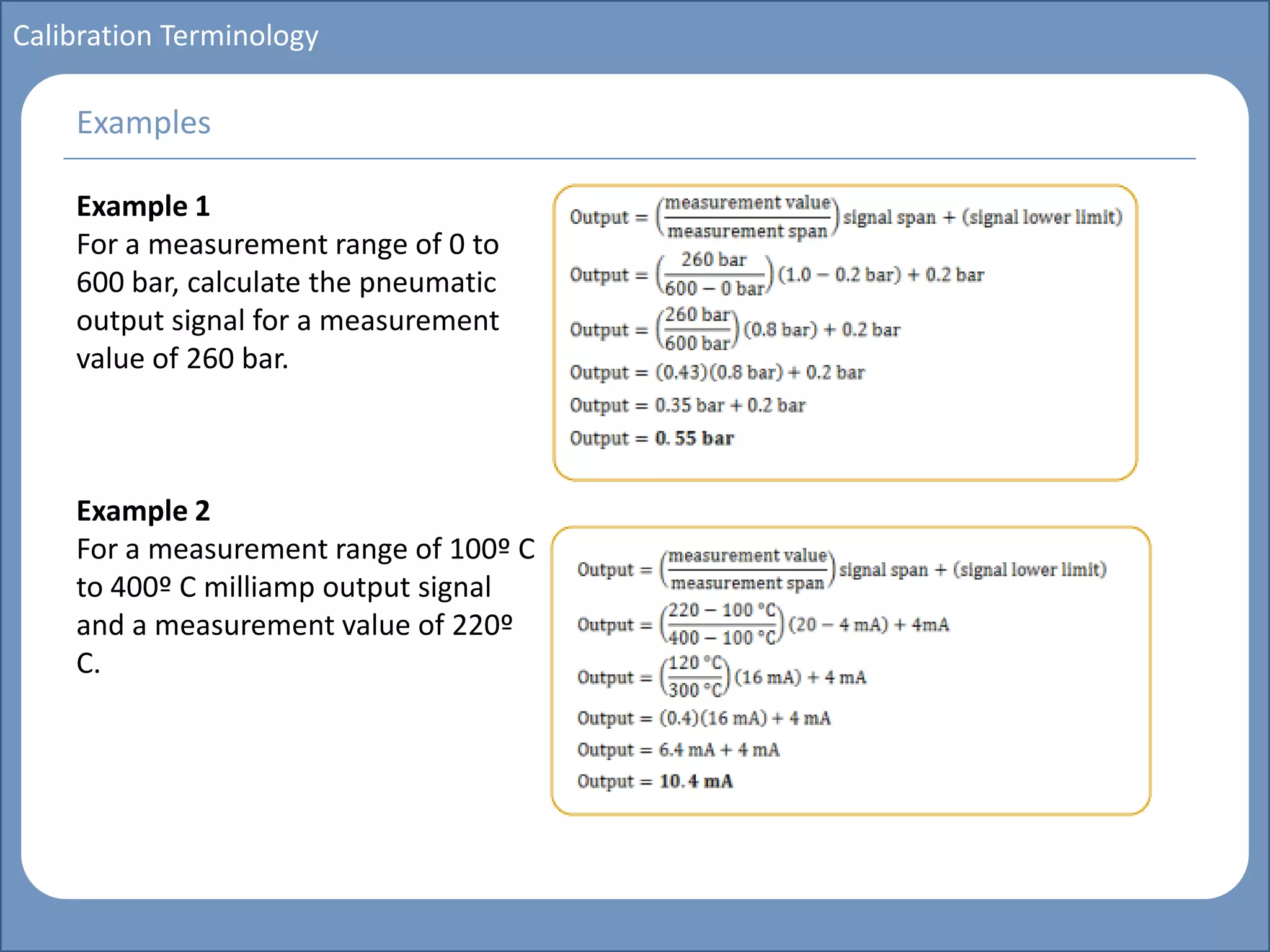Click the 6.4 mA + 4 mA line
1270x952 pixels.
(x=678, y=750)
